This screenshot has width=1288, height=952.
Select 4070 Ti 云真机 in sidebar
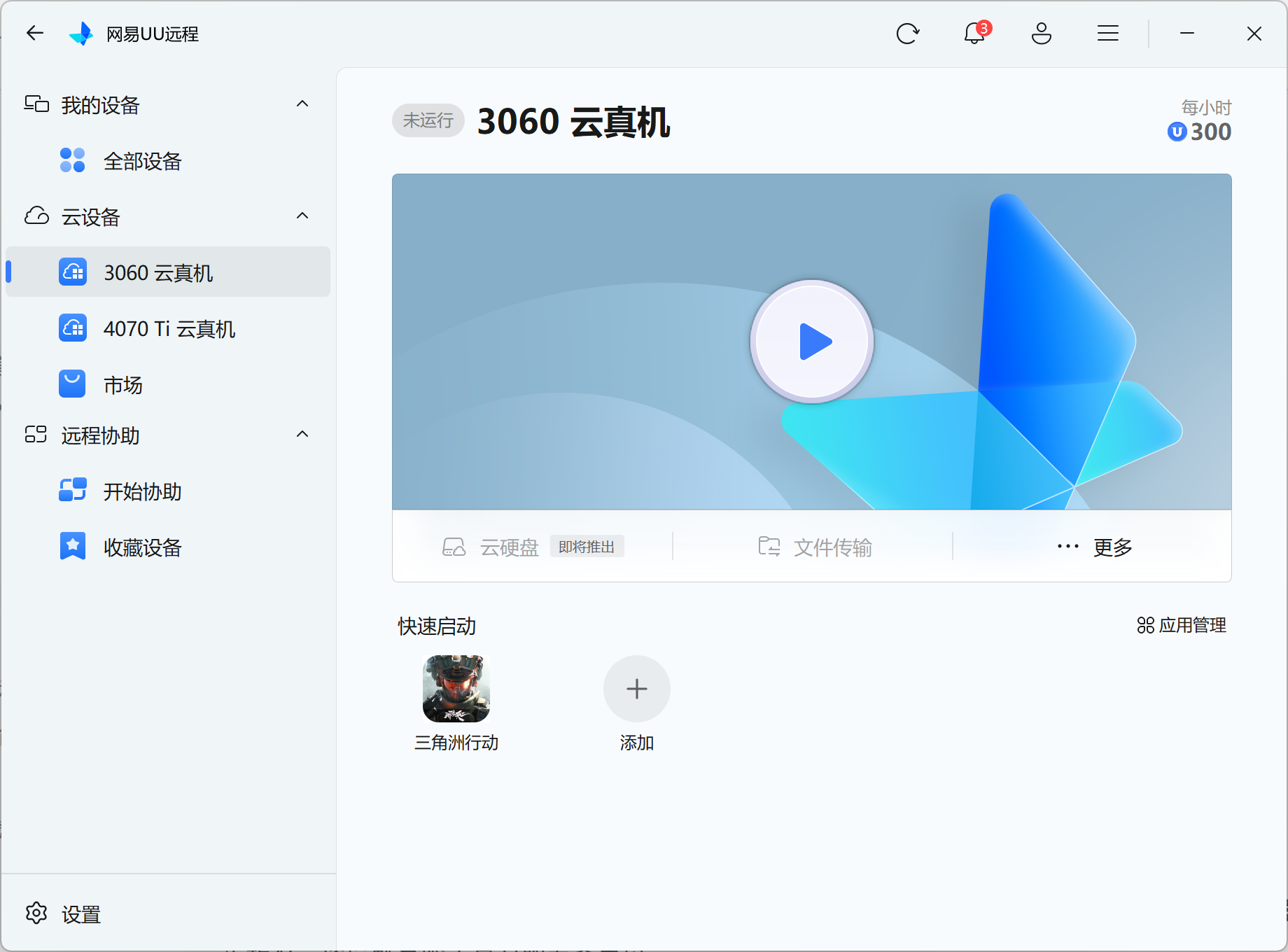point(168,328)
